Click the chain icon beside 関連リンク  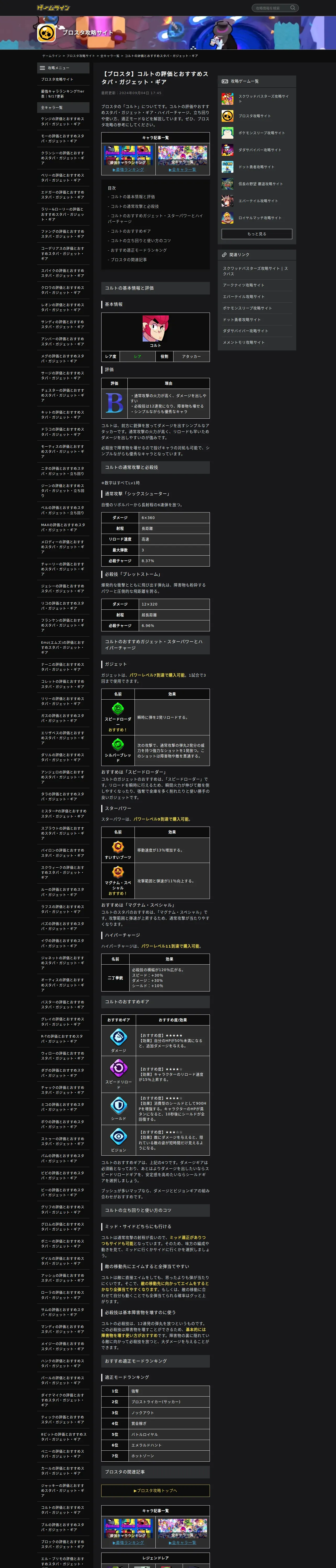(225, 255)
